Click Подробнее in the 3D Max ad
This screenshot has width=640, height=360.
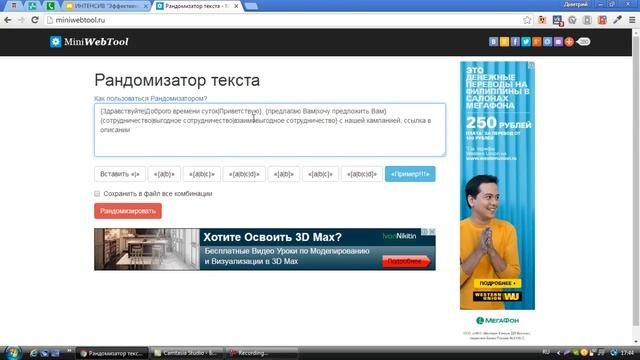(x=405, y=261)
